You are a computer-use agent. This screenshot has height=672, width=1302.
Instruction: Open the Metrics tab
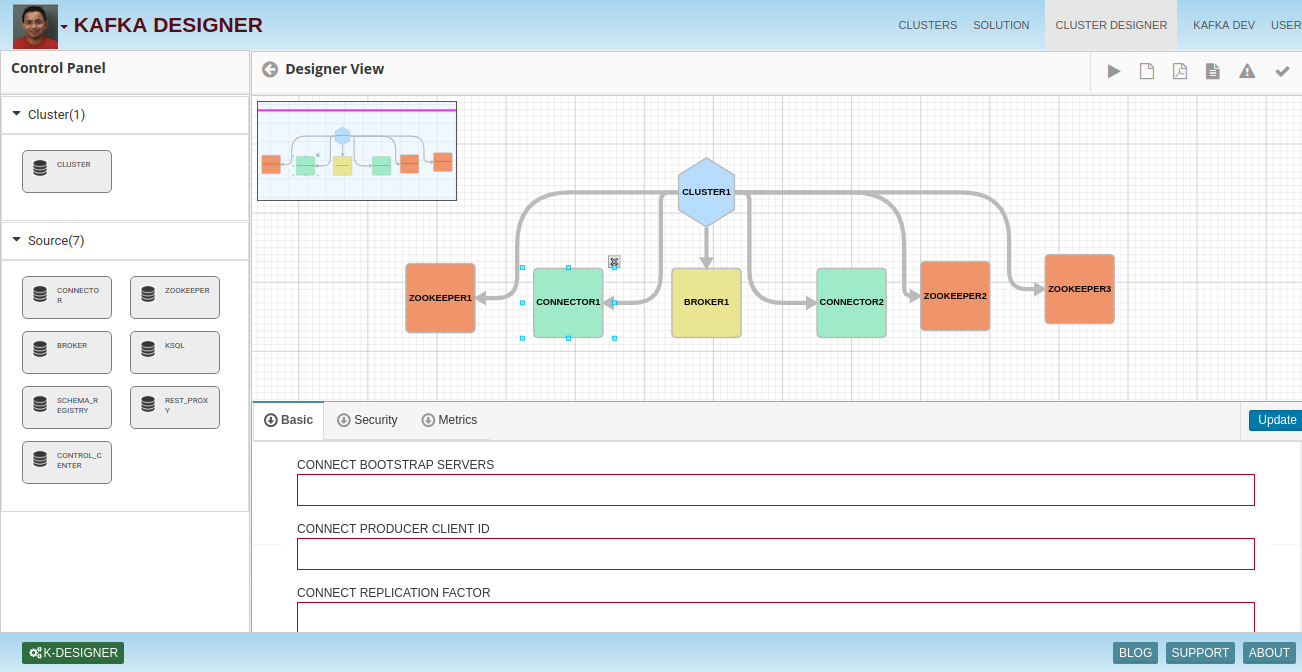449,420
